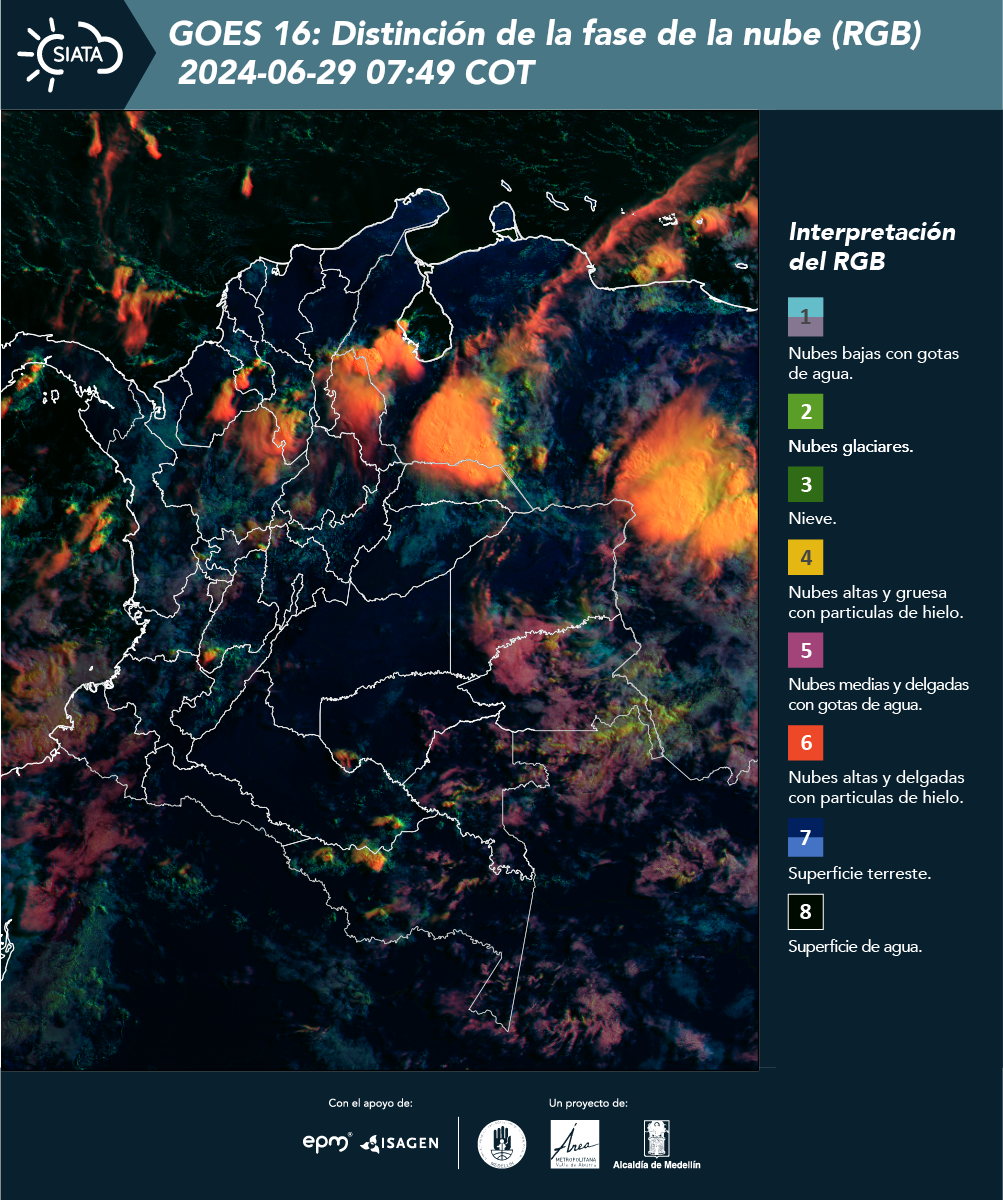This screenshot has width=1003, height=1200.
Task: Click the EPM logo in the footer
Action: pyautogui.click(x=327, y=1142)
